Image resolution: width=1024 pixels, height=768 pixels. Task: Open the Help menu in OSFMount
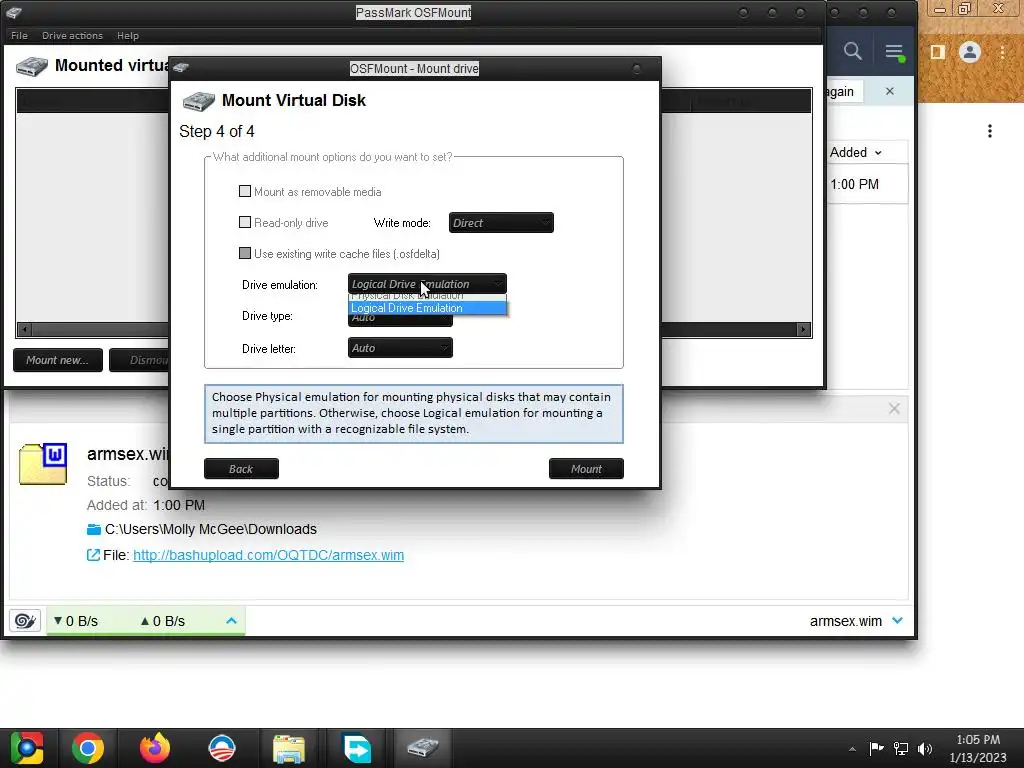point(127,35)
